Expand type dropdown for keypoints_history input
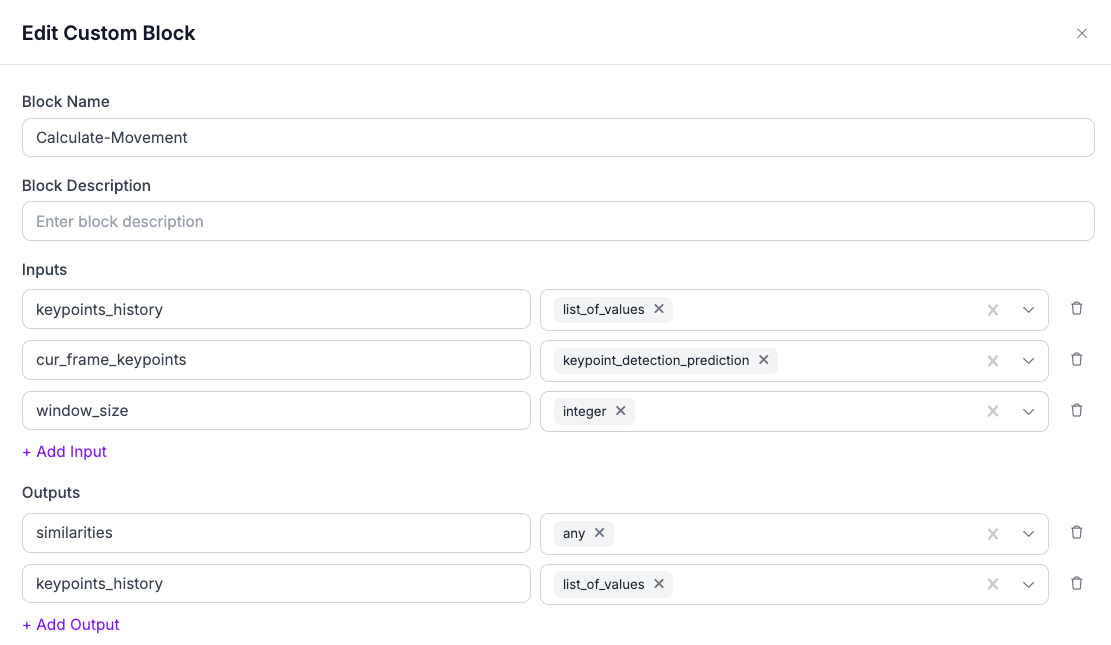1111x645 pixels. click(1028, 310)
